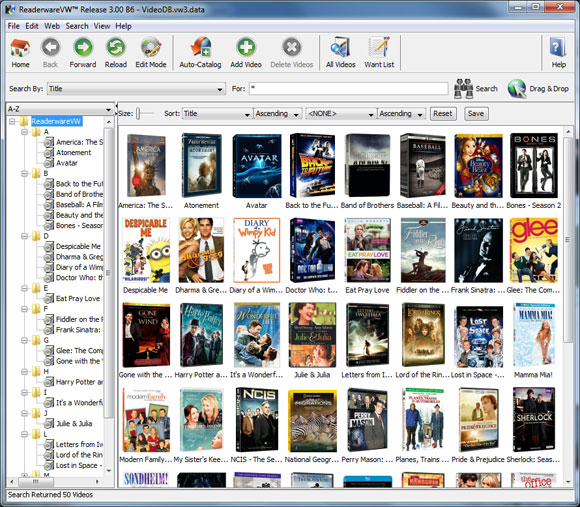Open the Web menu

tap(52, 26)
